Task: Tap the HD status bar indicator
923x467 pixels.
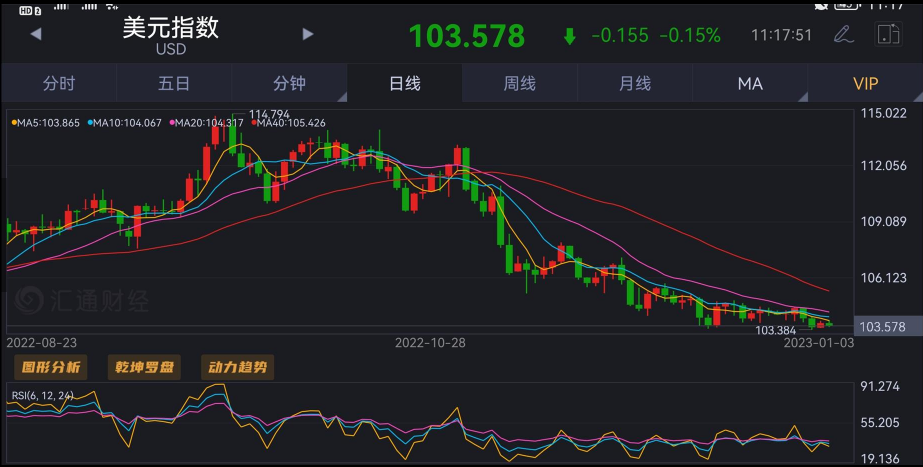Action: click(29, 11)
